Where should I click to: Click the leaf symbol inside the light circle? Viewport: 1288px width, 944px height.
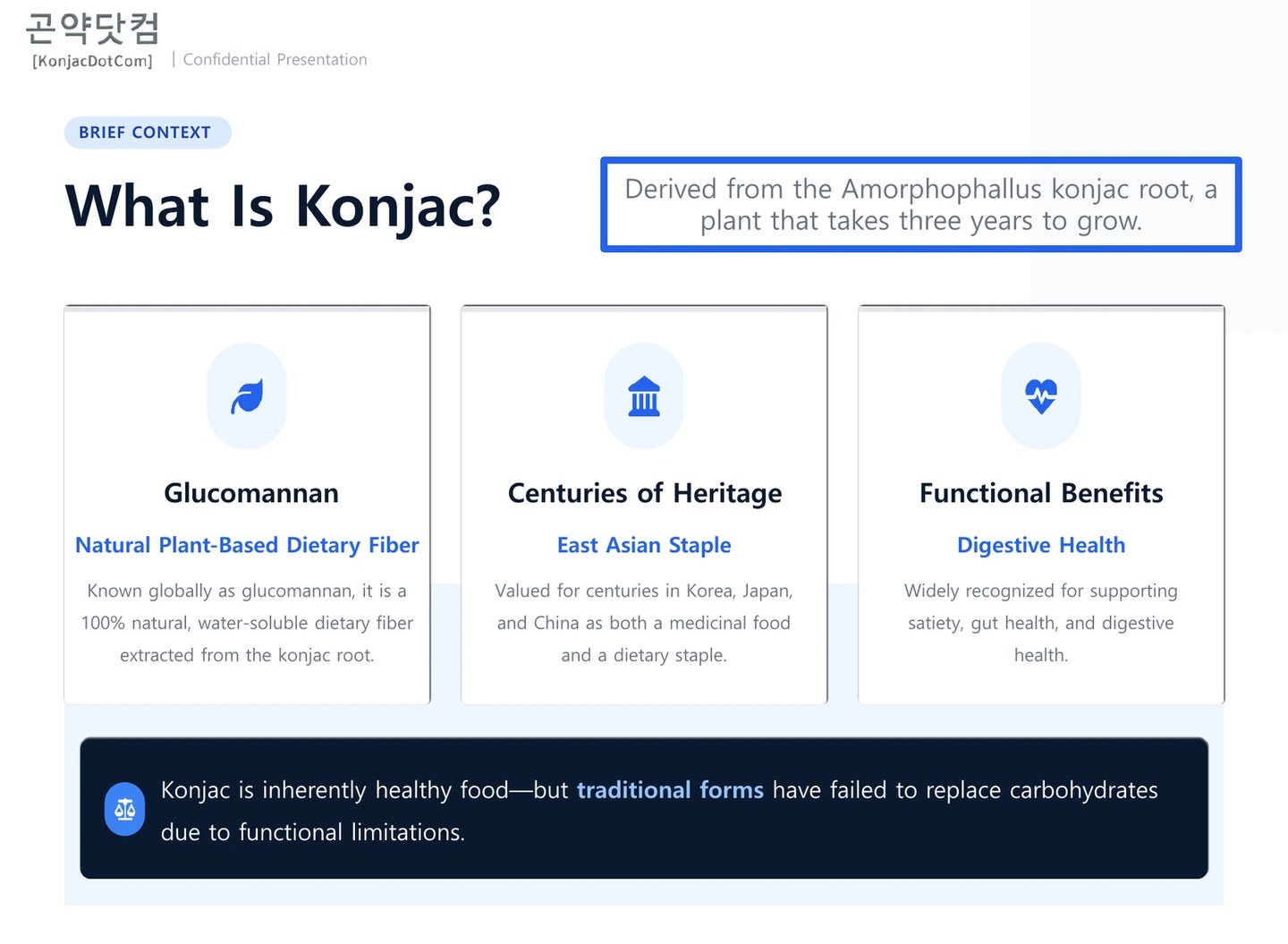(x=248, y=396)
